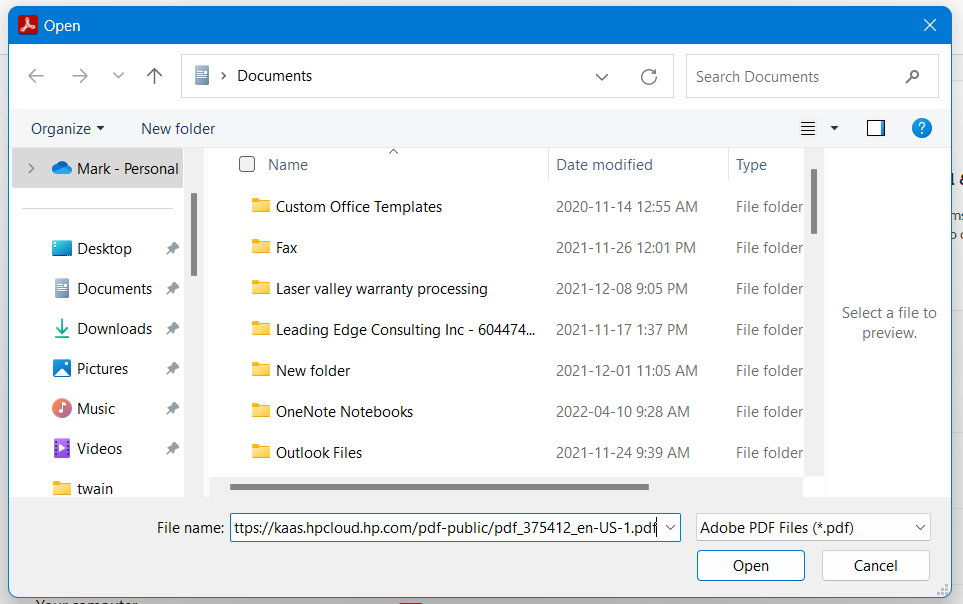The width and height of the screenshot is (963, 604).
Task: Open the view options dropdown arrow
Action: tap(834, 128)
